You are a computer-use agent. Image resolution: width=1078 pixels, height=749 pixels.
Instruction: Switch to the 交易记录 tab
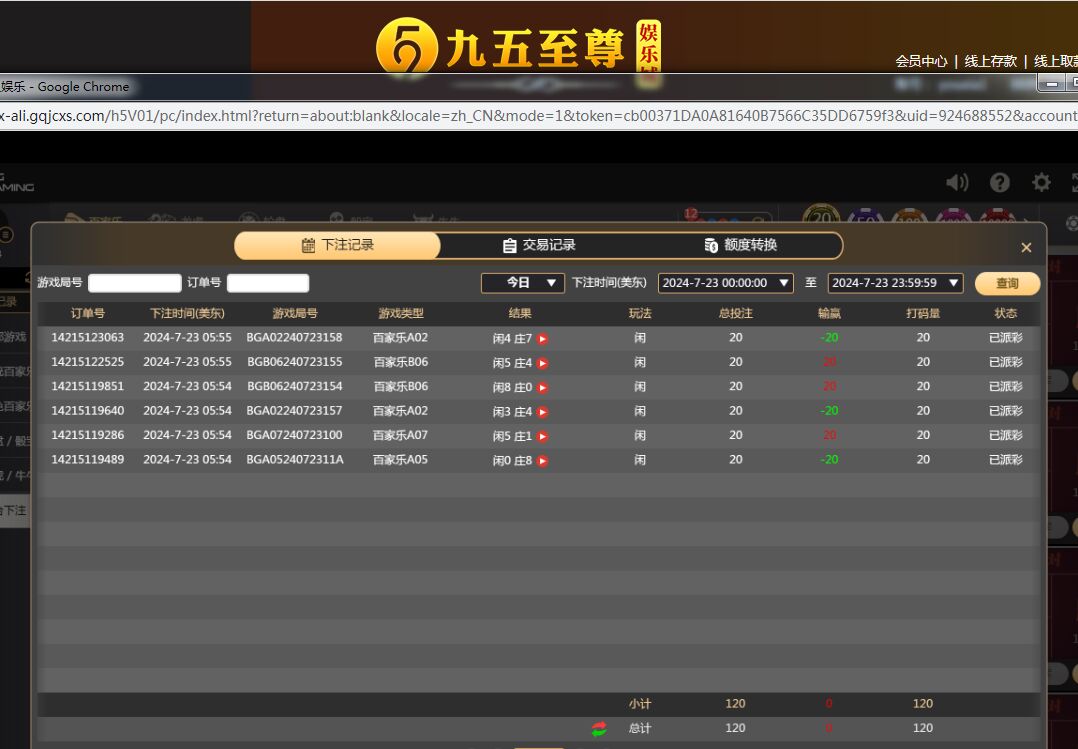pyautogui.click(x=539, y=245)
